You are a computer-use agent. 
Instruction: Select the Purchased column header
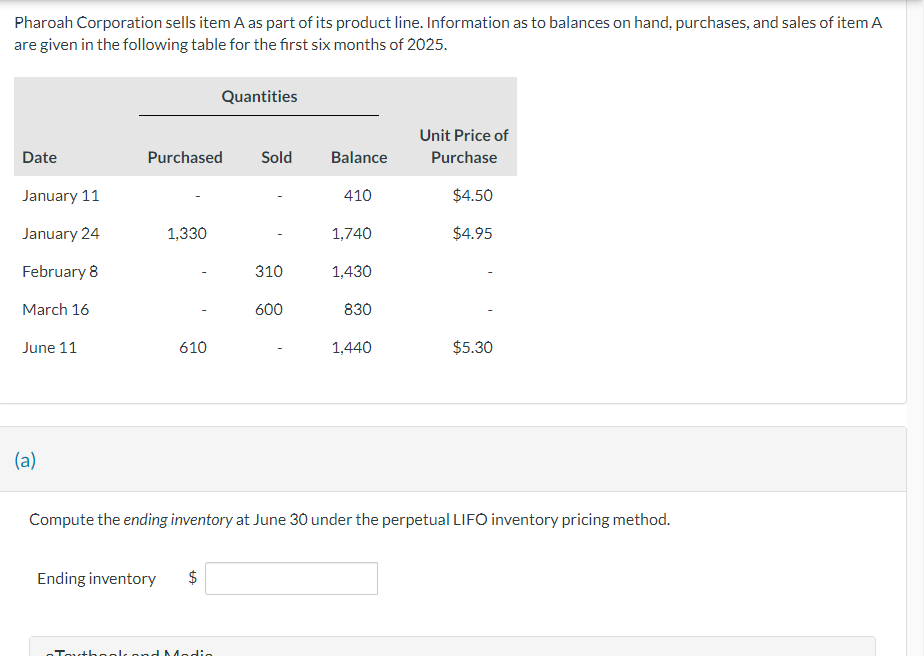185,157
